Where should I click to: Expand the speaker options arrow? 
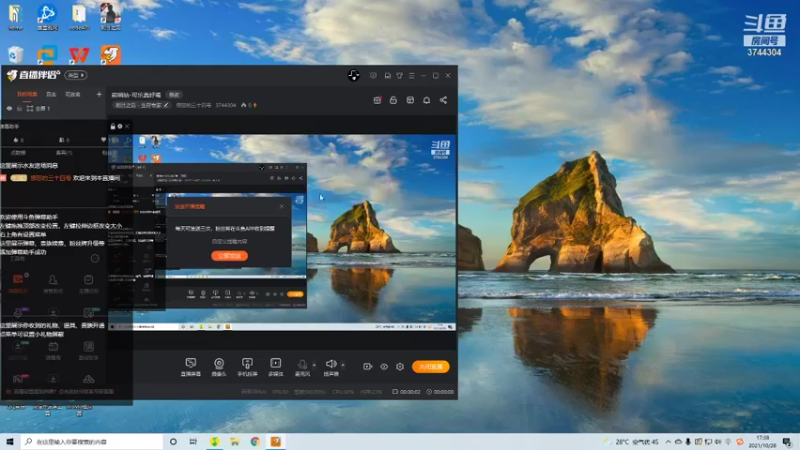click(343, 365)
